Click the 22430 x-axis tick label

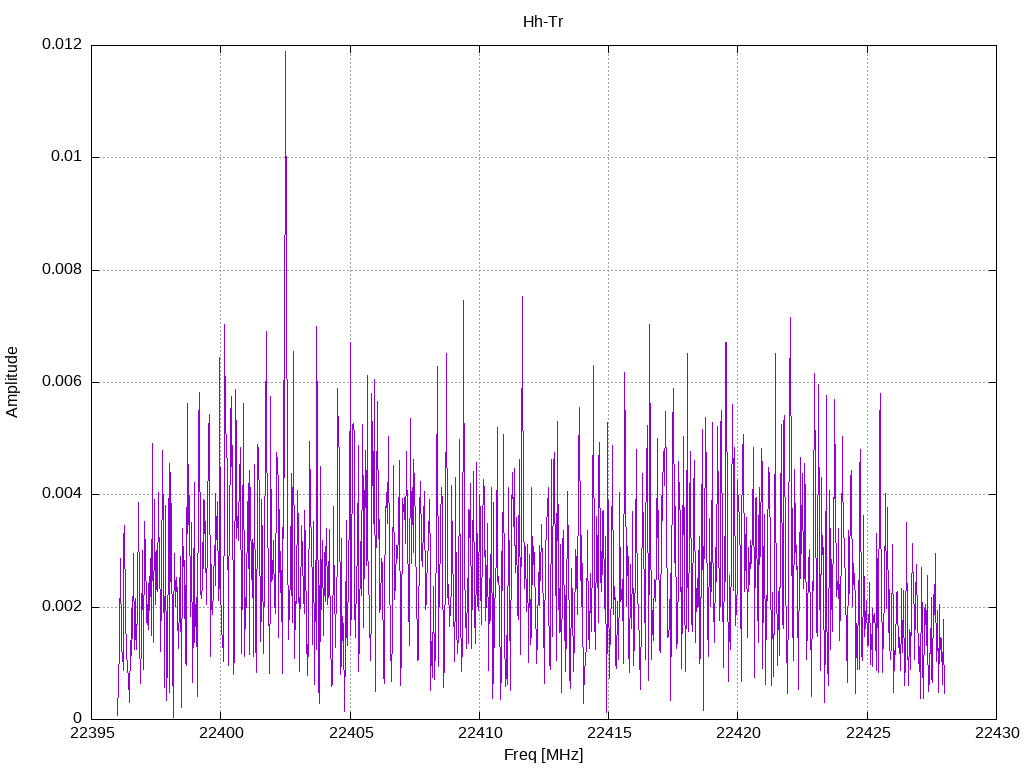(x=997, y=733)
